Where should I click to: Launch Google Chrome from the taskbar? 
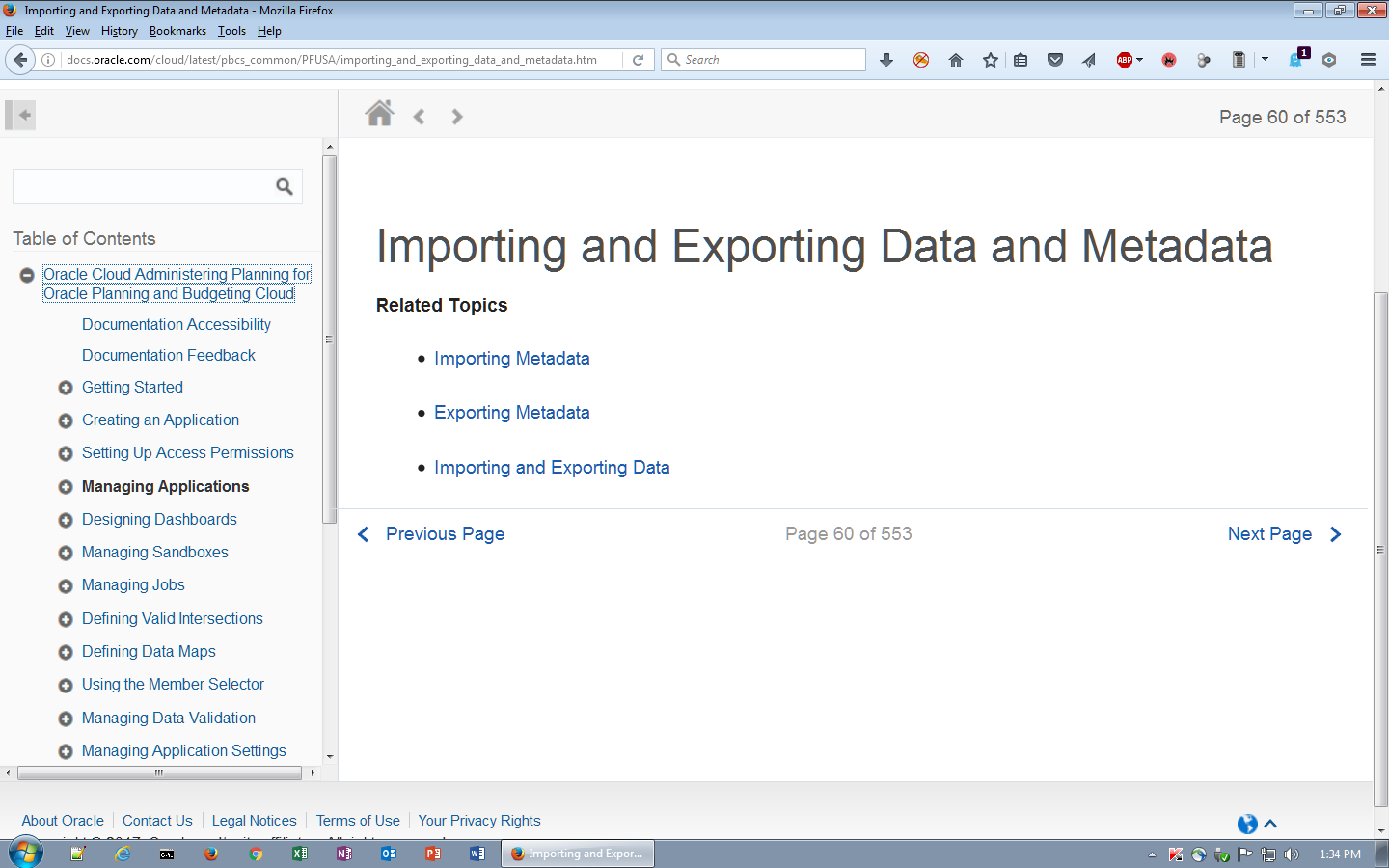click(256, 854)
